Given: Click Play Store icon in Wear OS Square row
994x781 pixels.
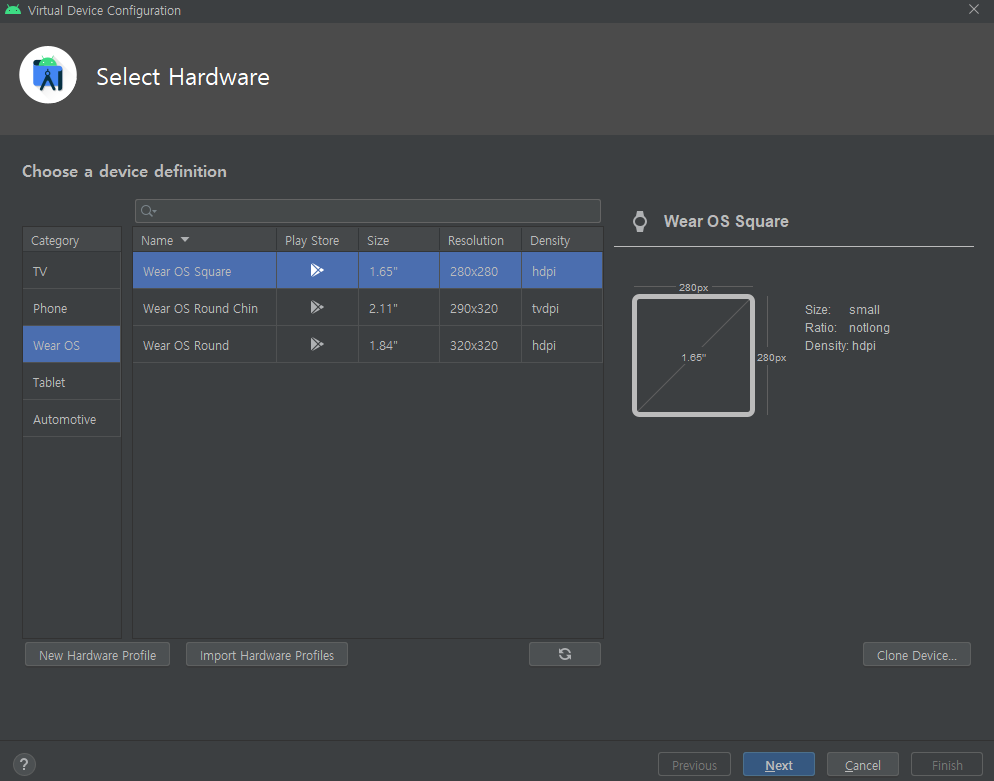Looking at the screenshot, I should (317, 271).
